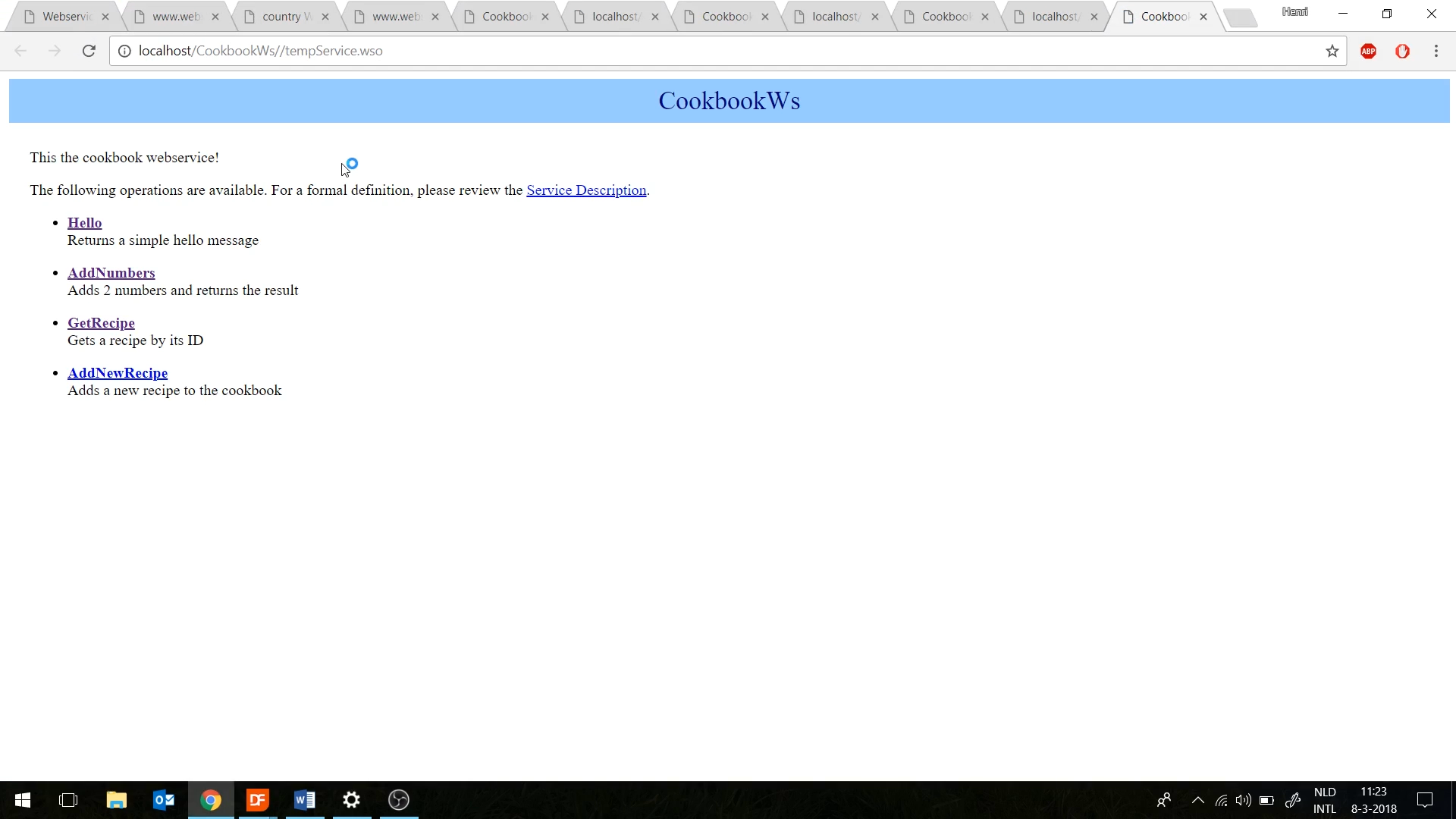The image size is (1456, 819).
Task: Open the Chrome three-dot menu
Action: pyautogui.click(x=1436, y=51)
